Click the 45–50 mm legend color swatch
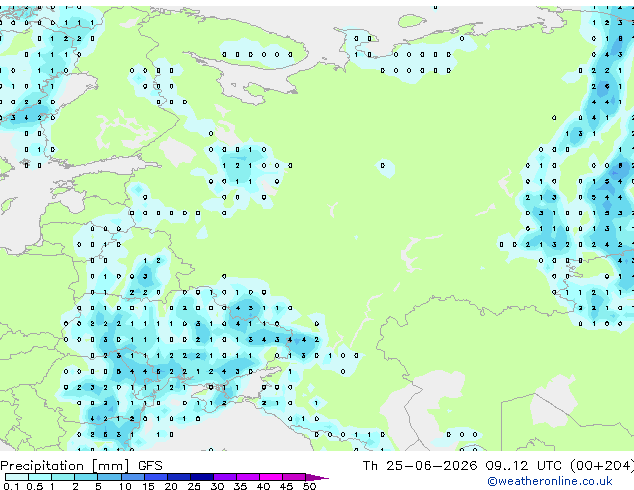This screenshot has width=634, height=490. click(294, 477)
